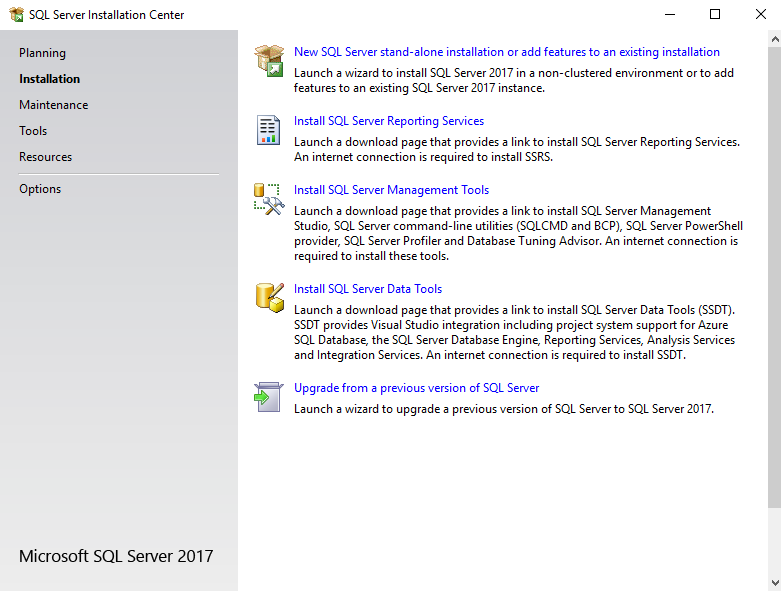Launch New SQL Server stand-alone installation link
This screenshot has height=591, width=781.
507,52
